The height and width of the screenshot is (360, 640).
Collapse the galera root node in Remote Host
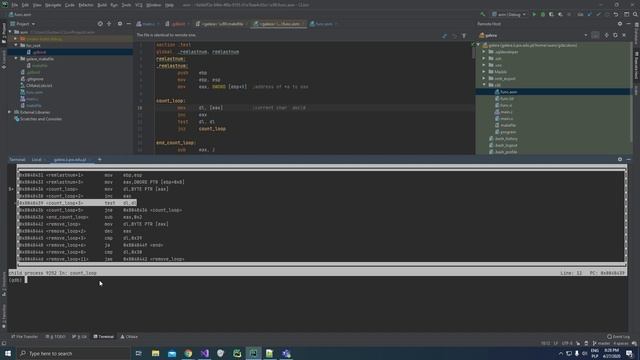(478, 45)
